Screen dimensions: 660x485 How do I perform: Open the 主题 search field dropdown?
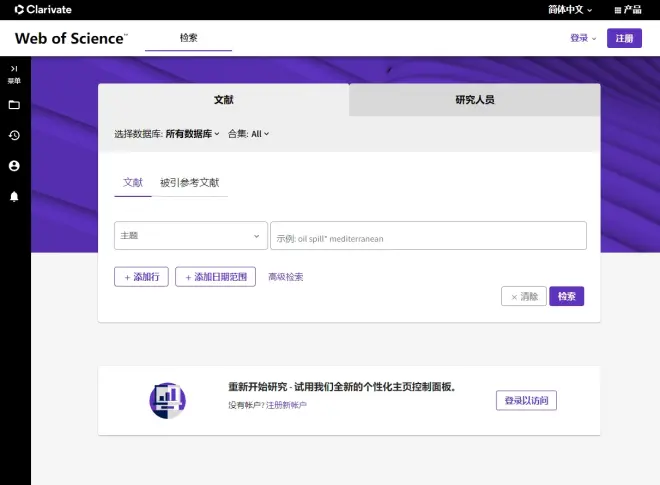[191, 235]
